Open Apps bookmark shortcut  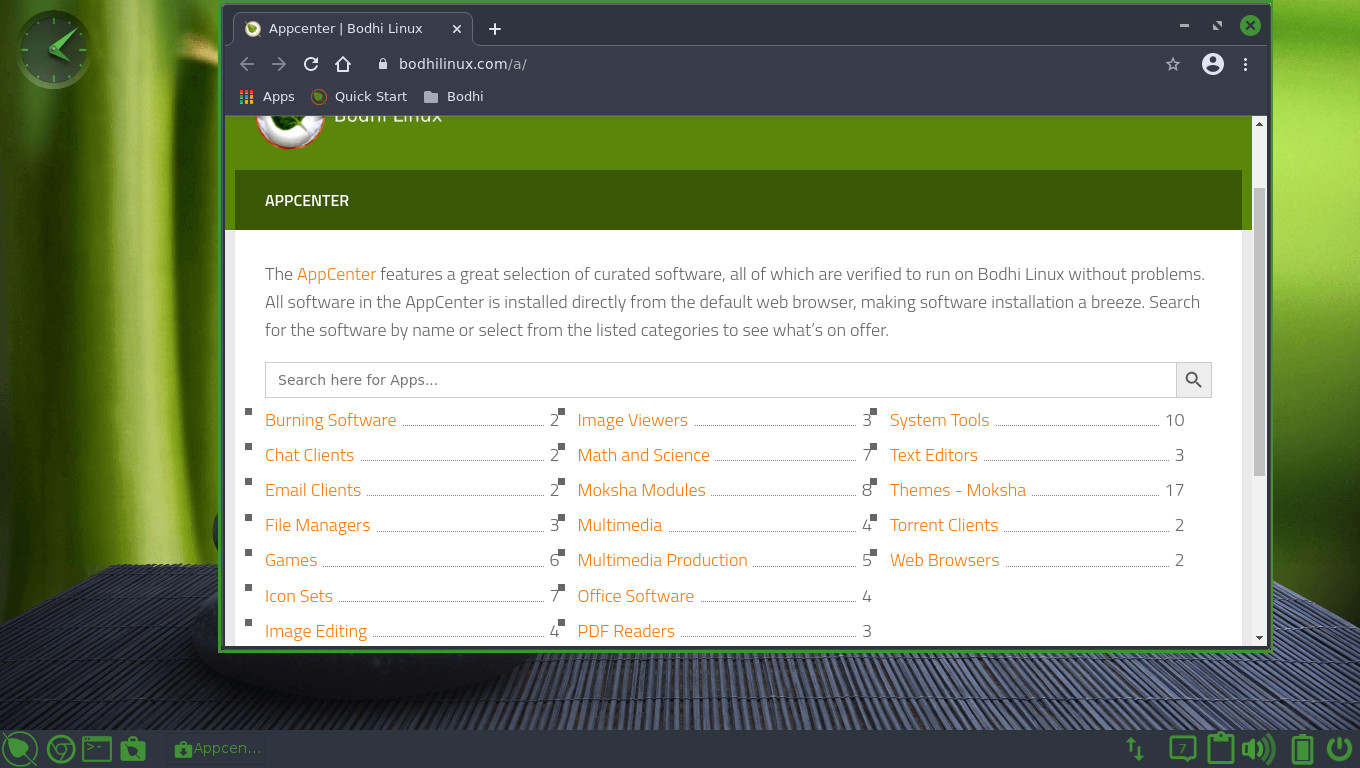267,97
